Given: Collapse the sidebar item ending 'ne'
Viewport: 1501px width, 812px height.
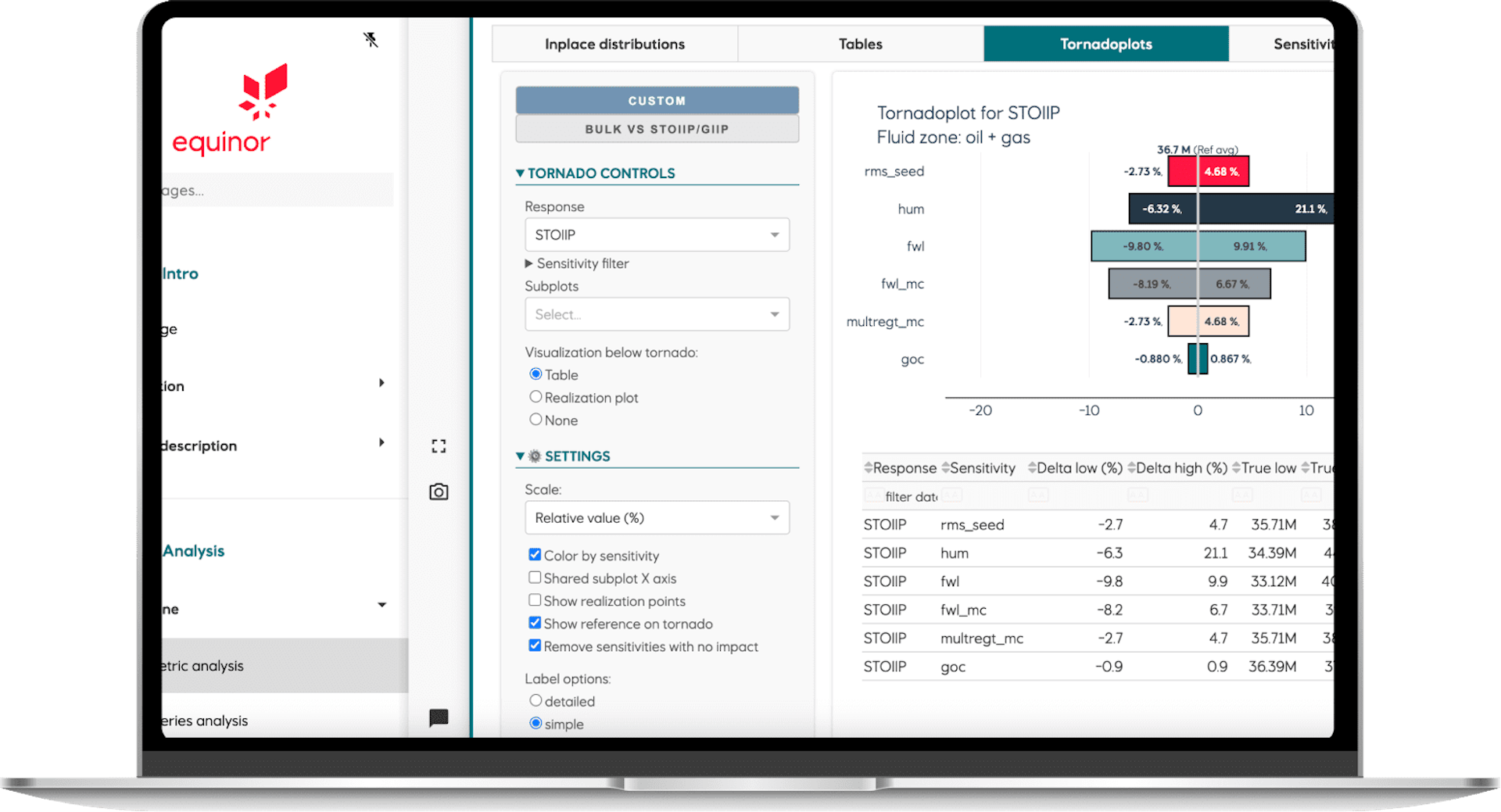Looking at the screenshot, I should pyautogui.click(x=382, y=605).
